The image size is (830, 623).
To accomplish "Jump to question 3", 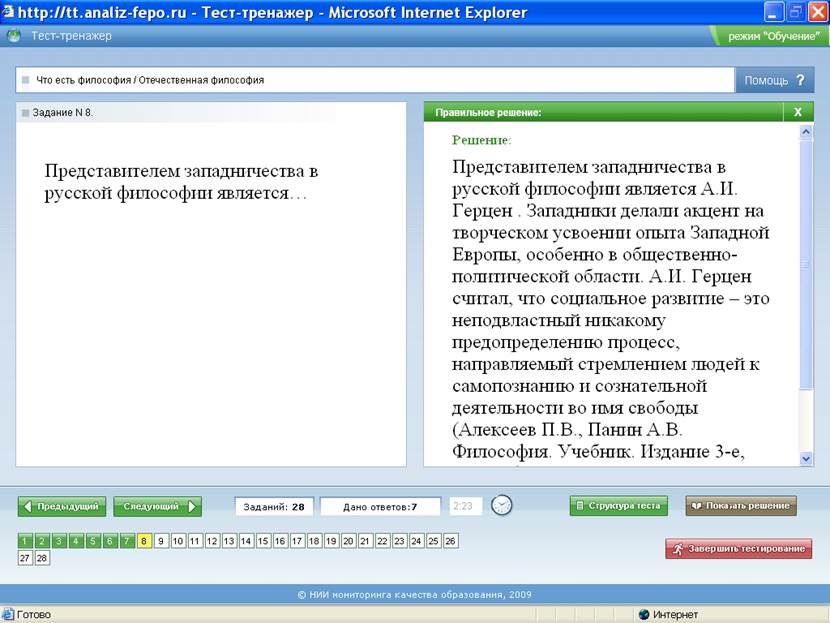I will tap(59, 541).
